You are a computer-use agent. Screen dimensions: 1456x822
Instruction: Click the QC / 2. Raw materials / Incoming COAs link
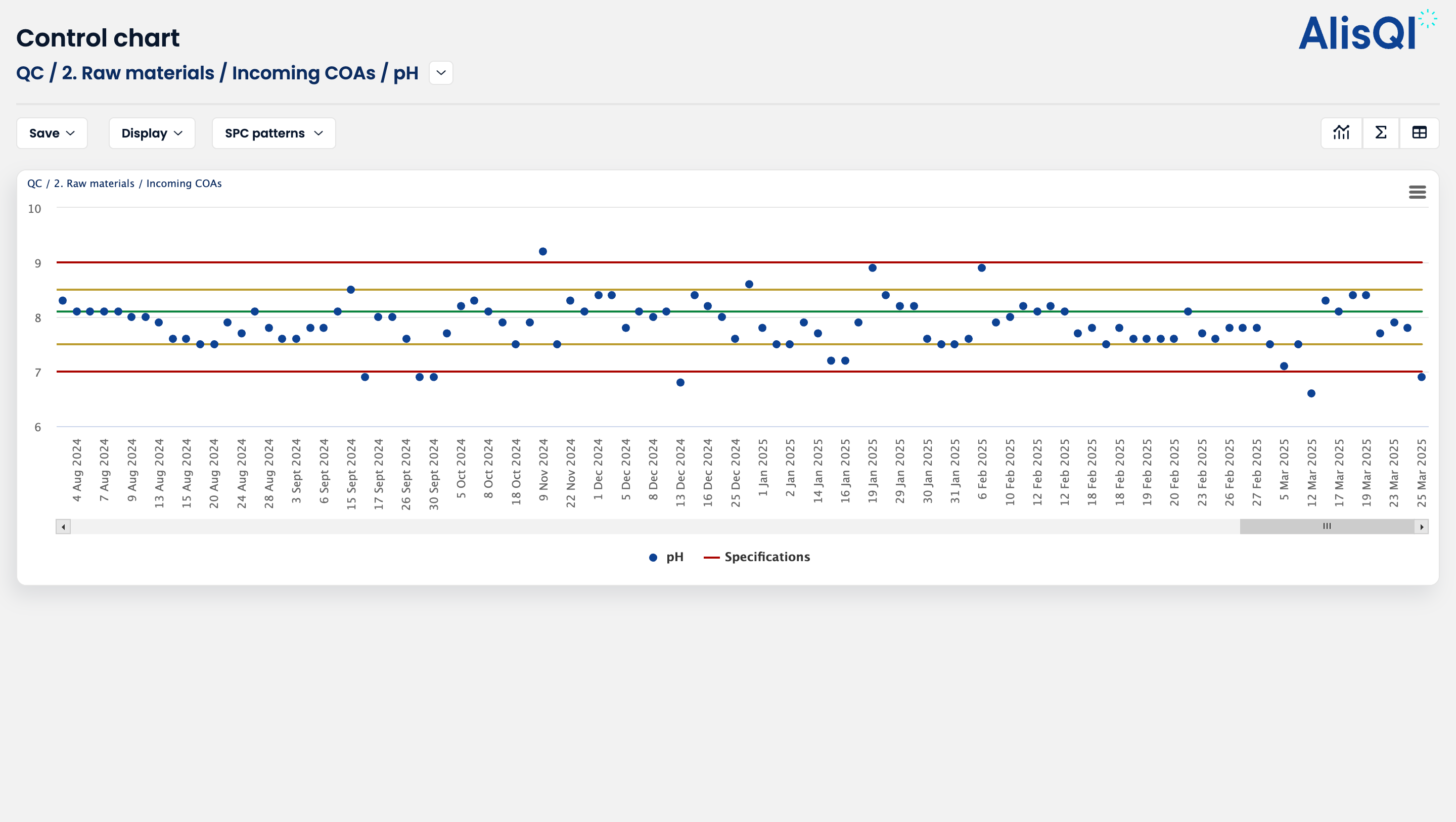124,184
